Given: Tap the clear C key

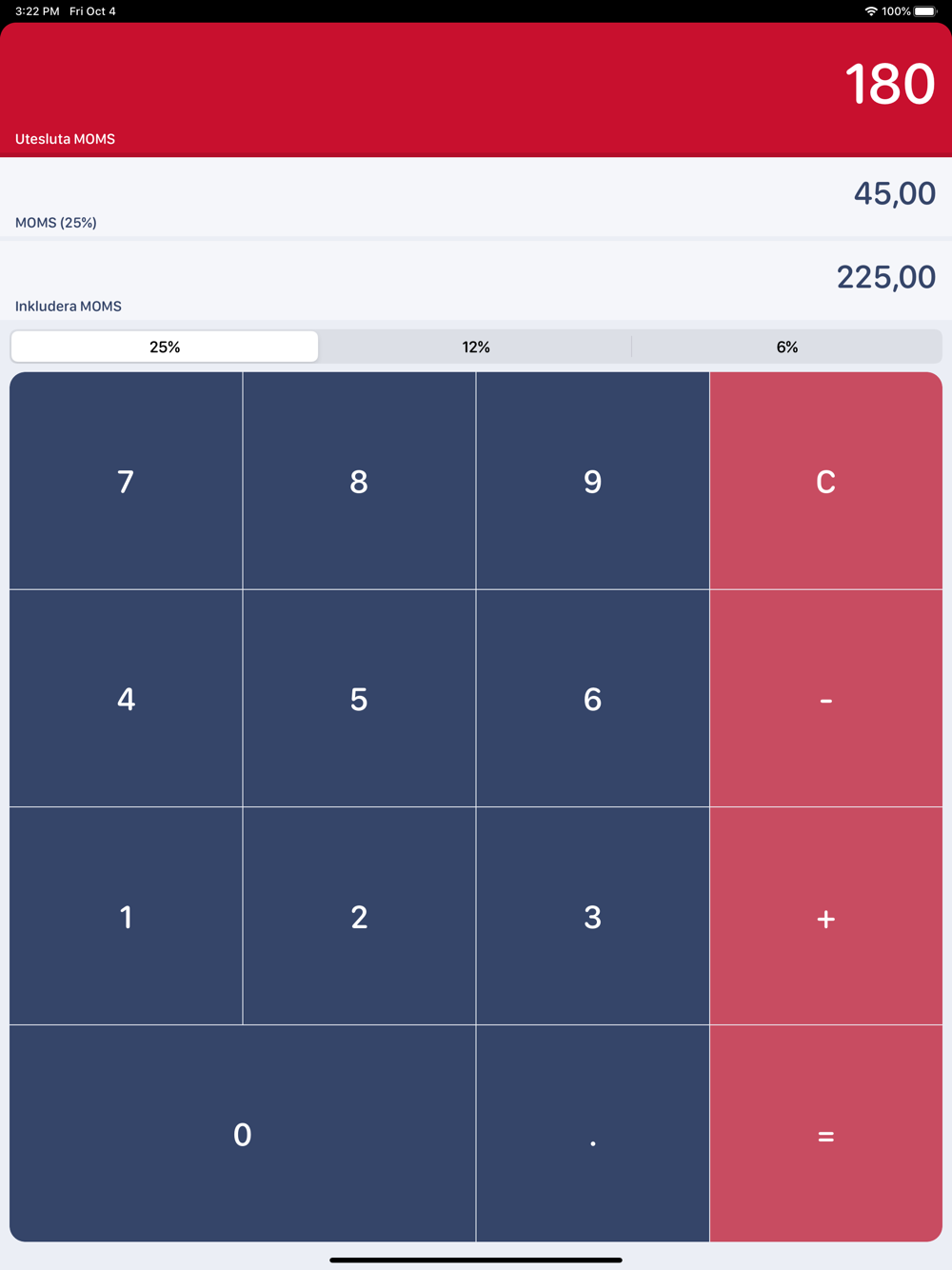Looking at the screenshot, I should coord(826,481).
